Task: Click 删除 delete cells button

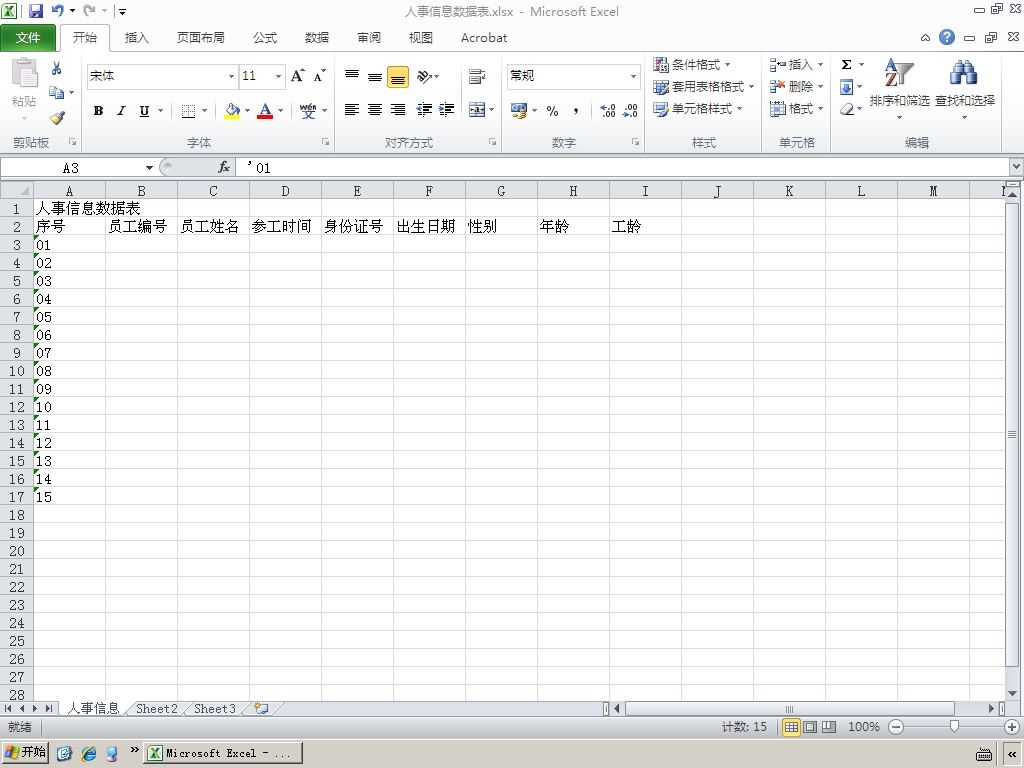Action: [x=796, y=86]
